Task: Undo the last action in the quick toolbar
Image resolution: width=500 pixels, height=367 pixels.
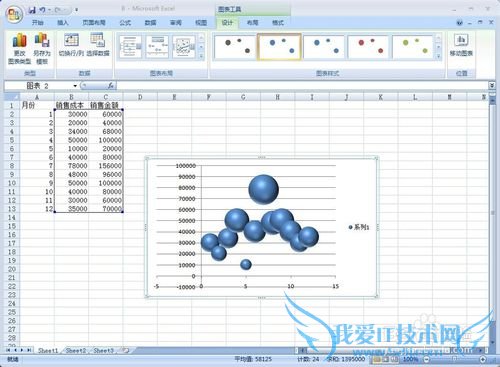Action: pos(43,10)
